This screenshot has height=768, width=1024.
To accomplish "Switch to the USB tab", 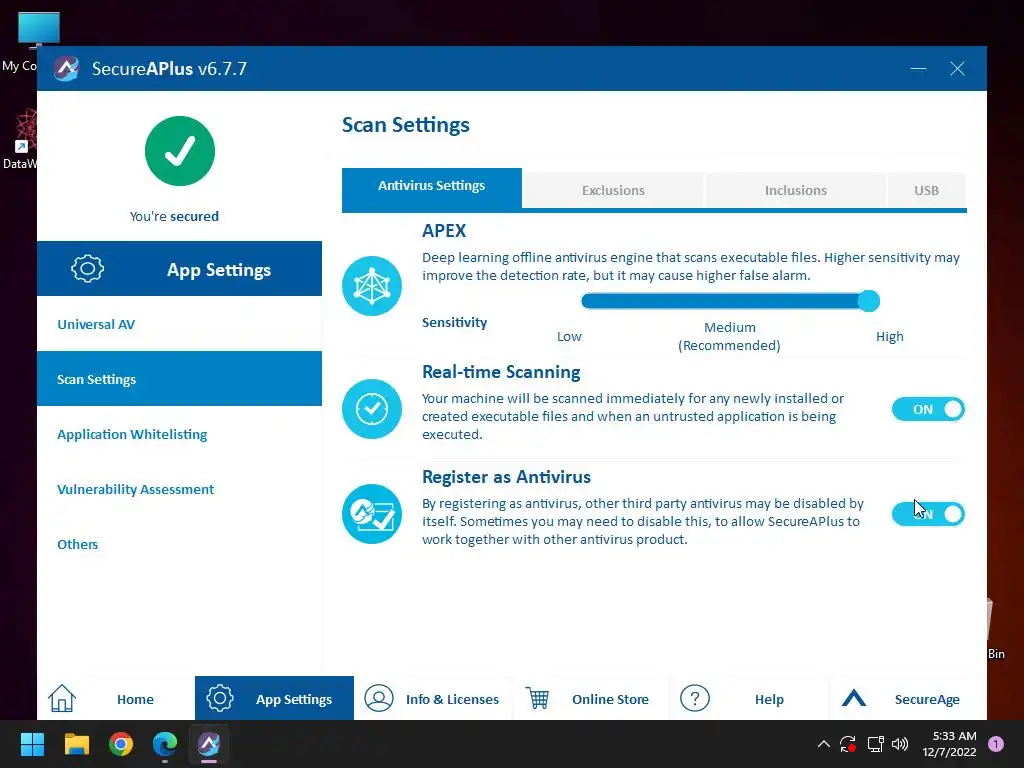I will tap(926, 190).
